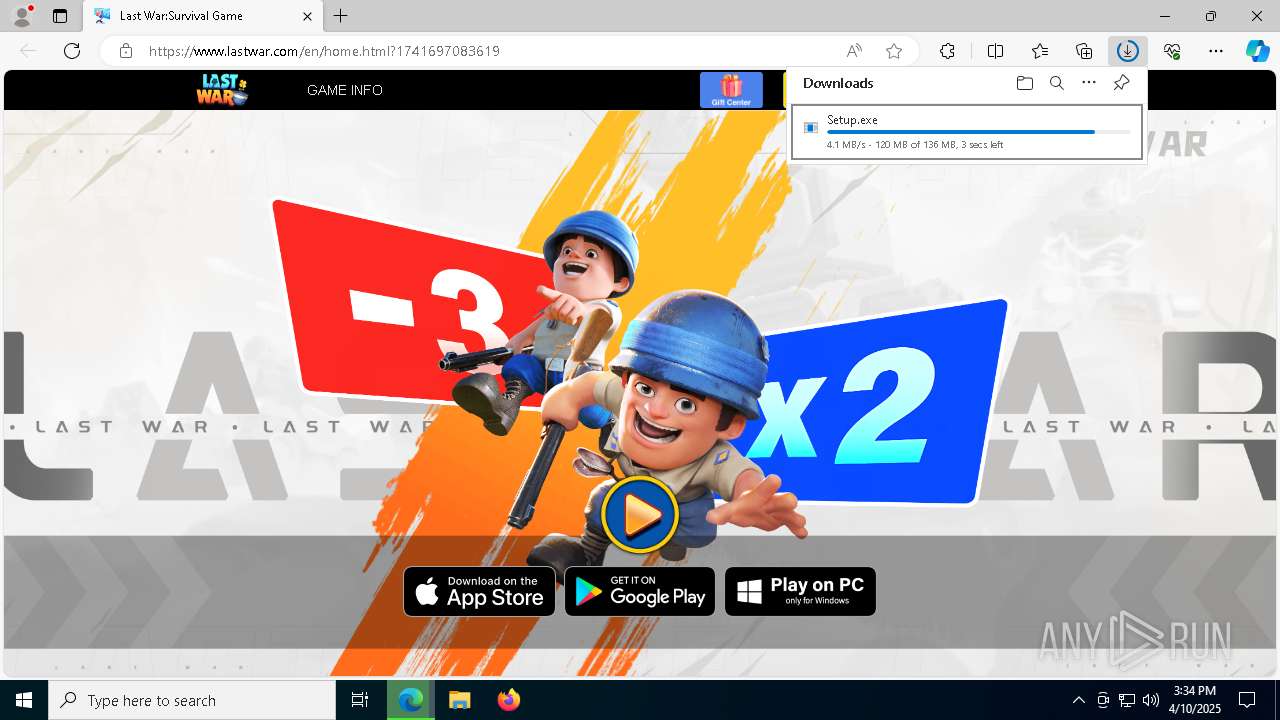Screen dimensions: 1280x720
Task: Open the Windows Start menu
Action: (24, 700)
